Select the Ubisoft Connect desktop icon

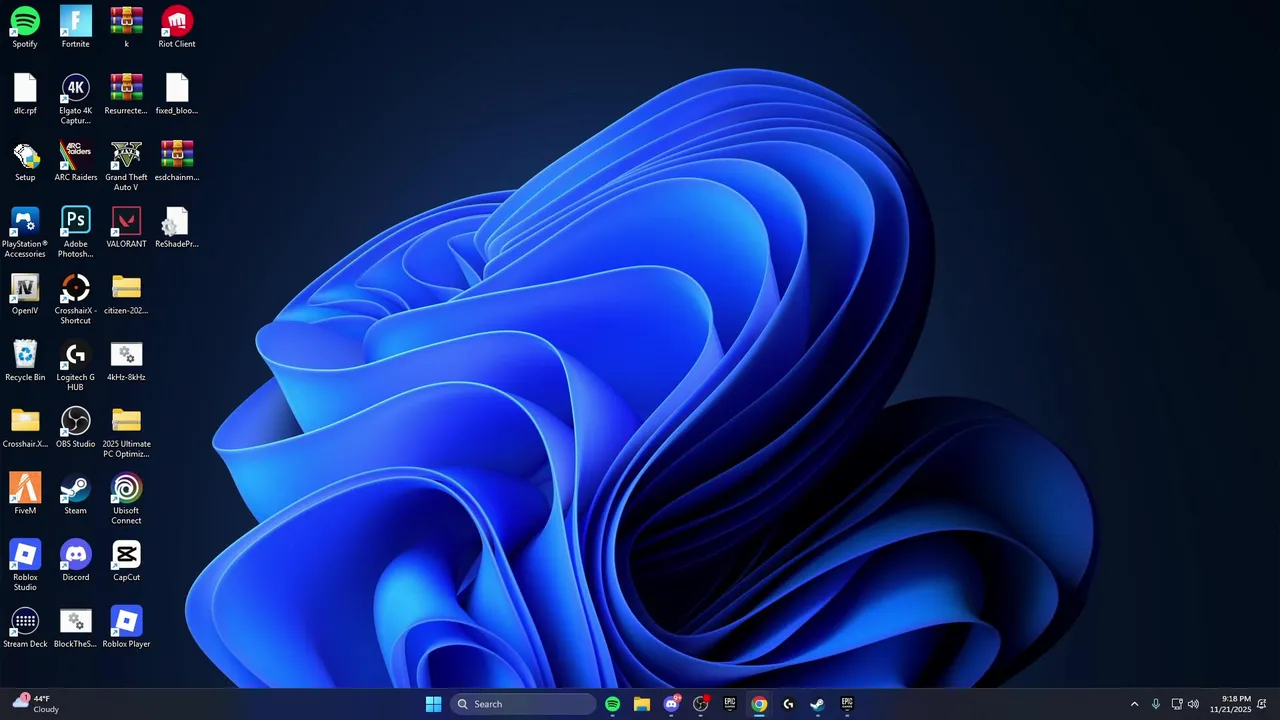pos(126,499)
